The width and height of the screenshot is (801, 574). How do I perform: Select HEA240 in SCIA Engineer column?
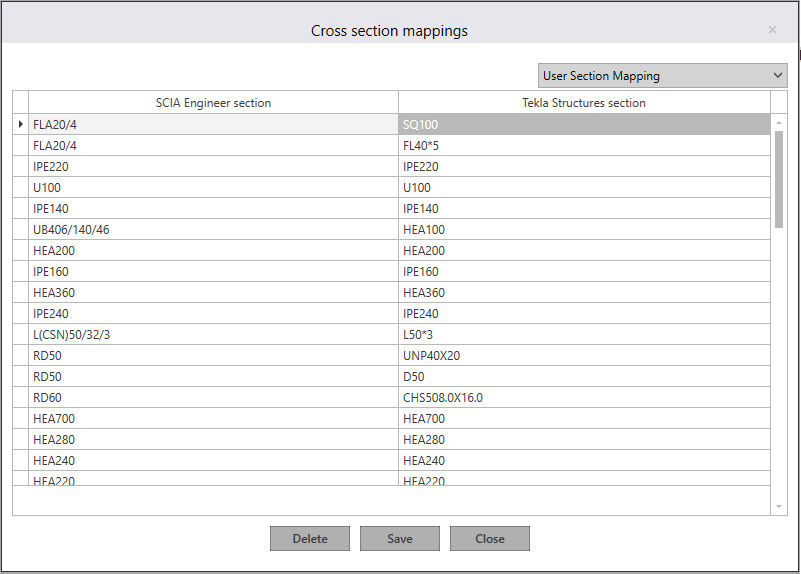point(213,460)
